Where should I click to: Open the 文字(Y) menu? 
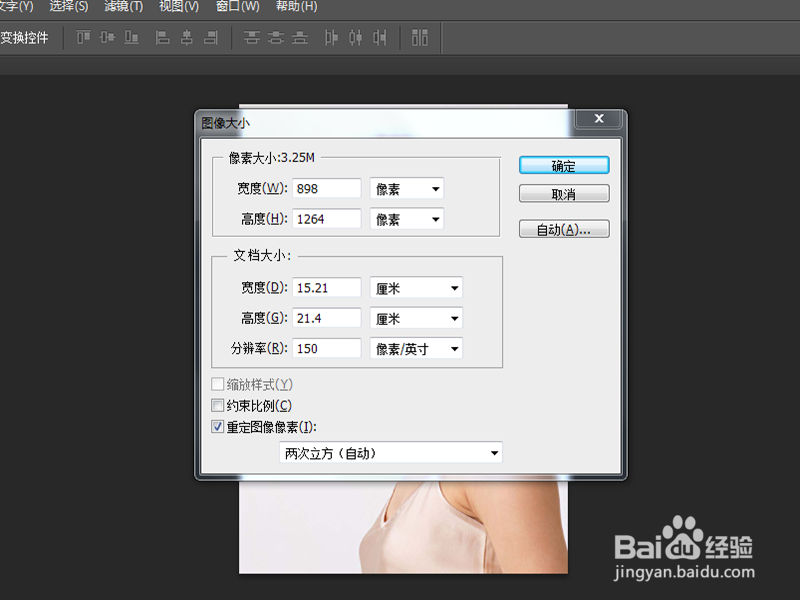pyautogui.click(x=16, y=7)
